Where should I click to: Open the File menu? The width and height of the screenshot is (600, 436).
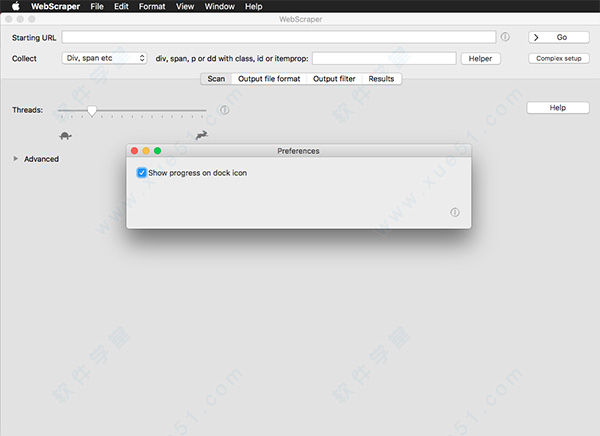click(x=97, y=6)
